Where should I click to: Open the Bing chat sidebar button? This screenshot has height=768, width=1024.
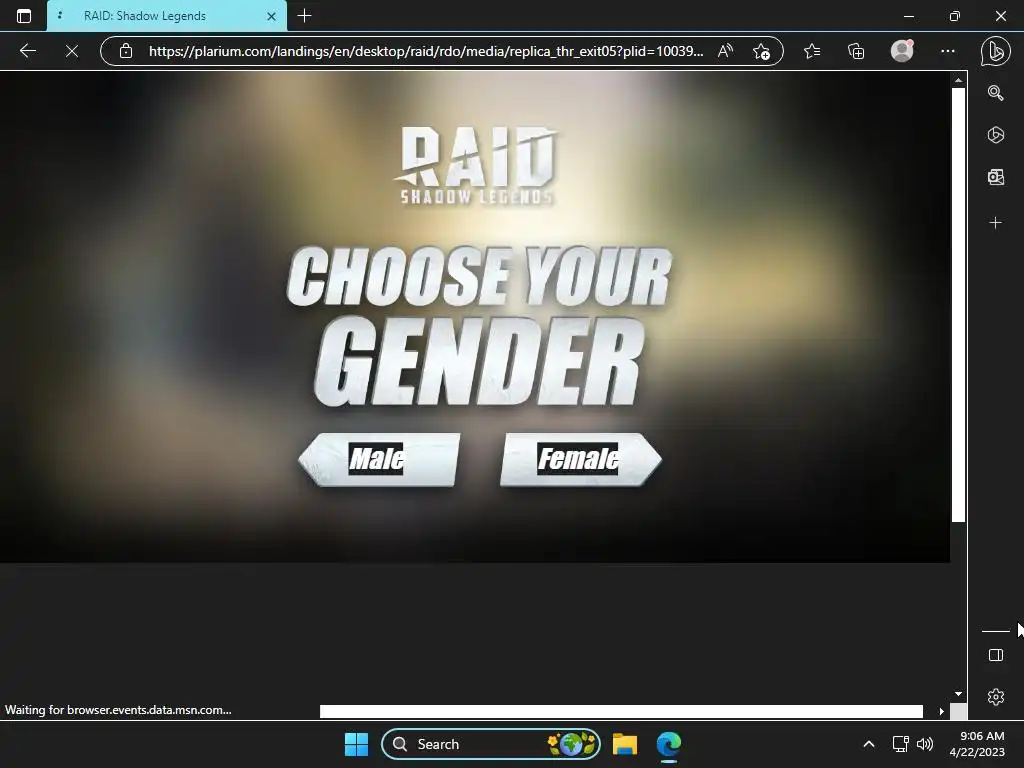995,52
